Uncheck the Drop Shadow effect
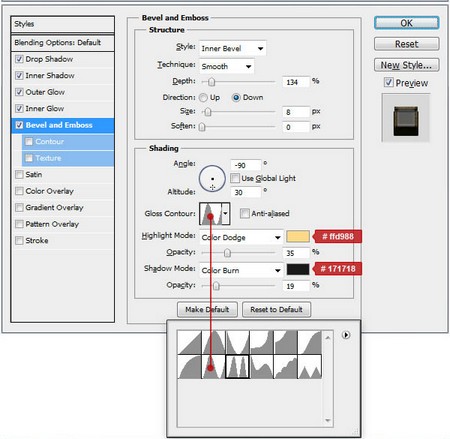The width and height of the screenshot is (450, 439). pyautogui.click(x=19, y=59)
